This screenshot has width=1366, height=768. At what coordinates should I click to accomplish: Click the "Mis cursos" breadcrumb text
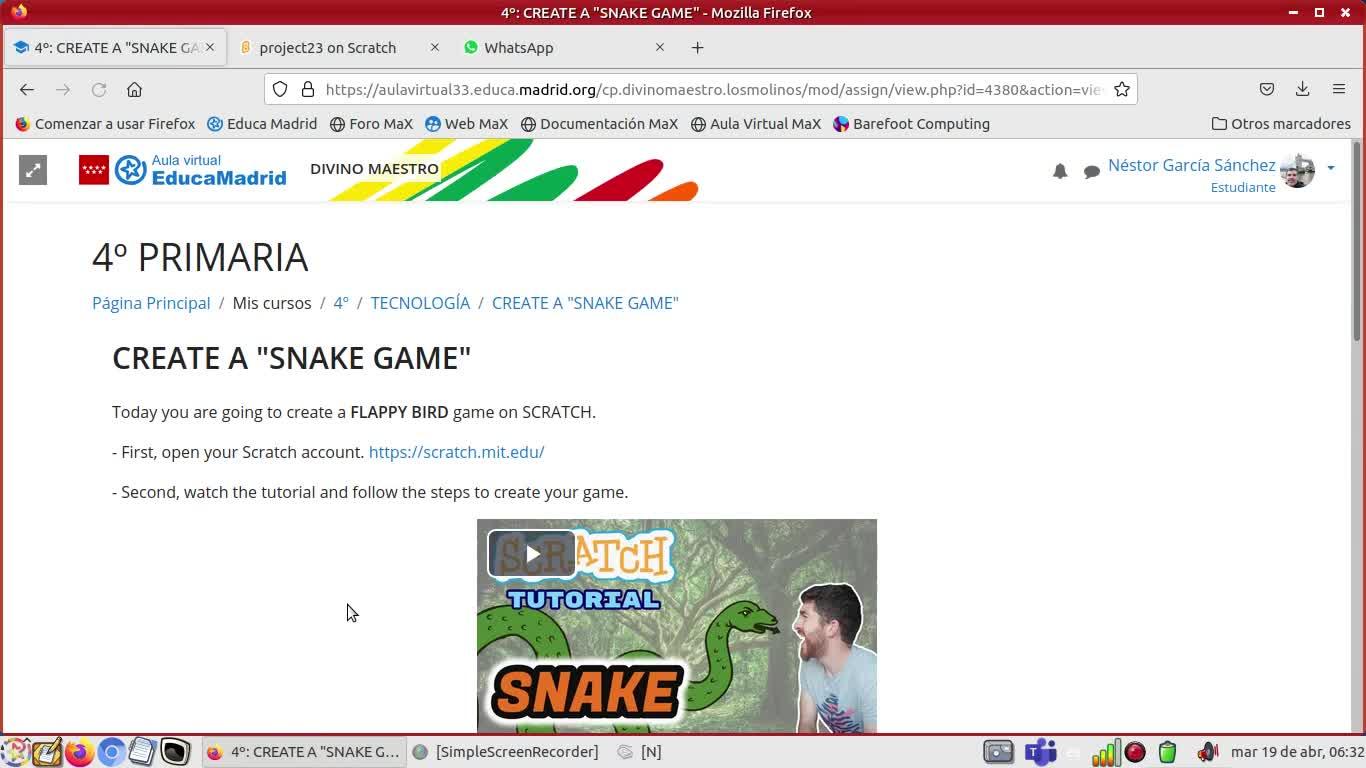[272, 303]
